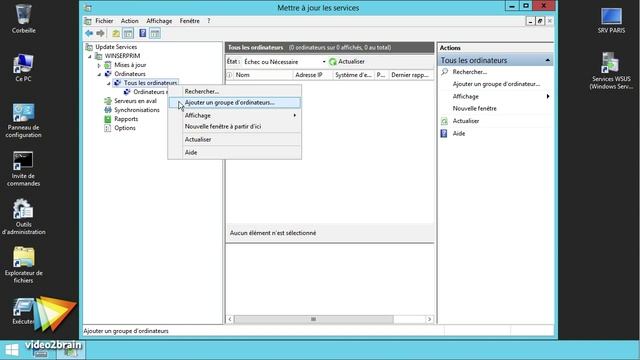Expand the Mises à jour tree node

(99, 65)
